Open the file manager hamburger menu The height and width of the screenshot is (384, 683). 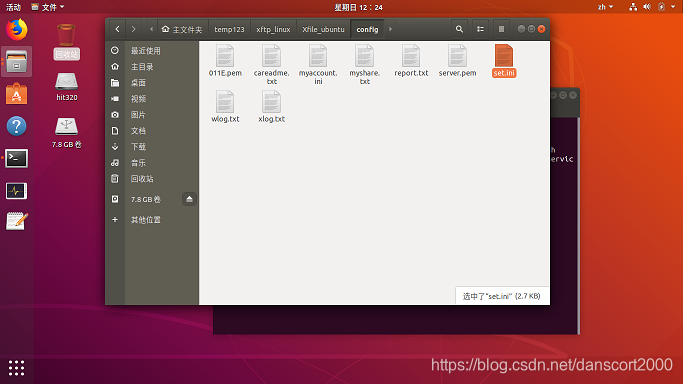coord(501,29)
